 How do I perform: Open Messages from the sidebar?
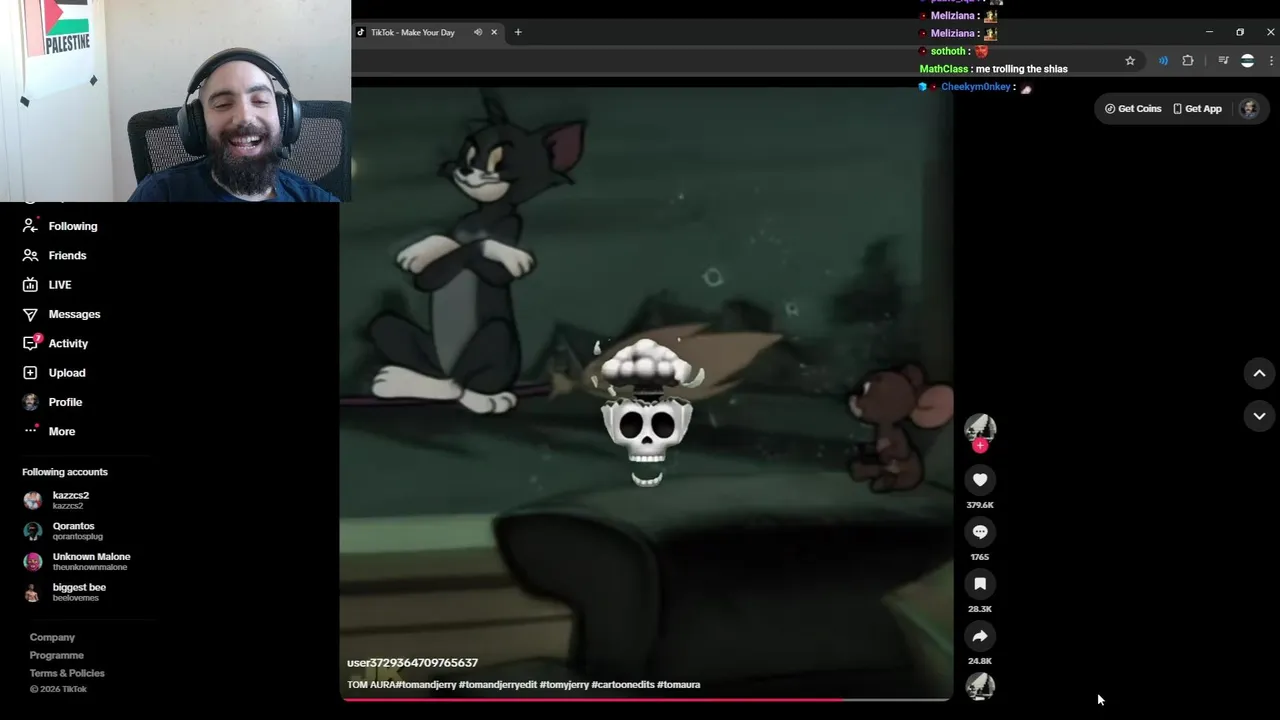tap(62, 314)
